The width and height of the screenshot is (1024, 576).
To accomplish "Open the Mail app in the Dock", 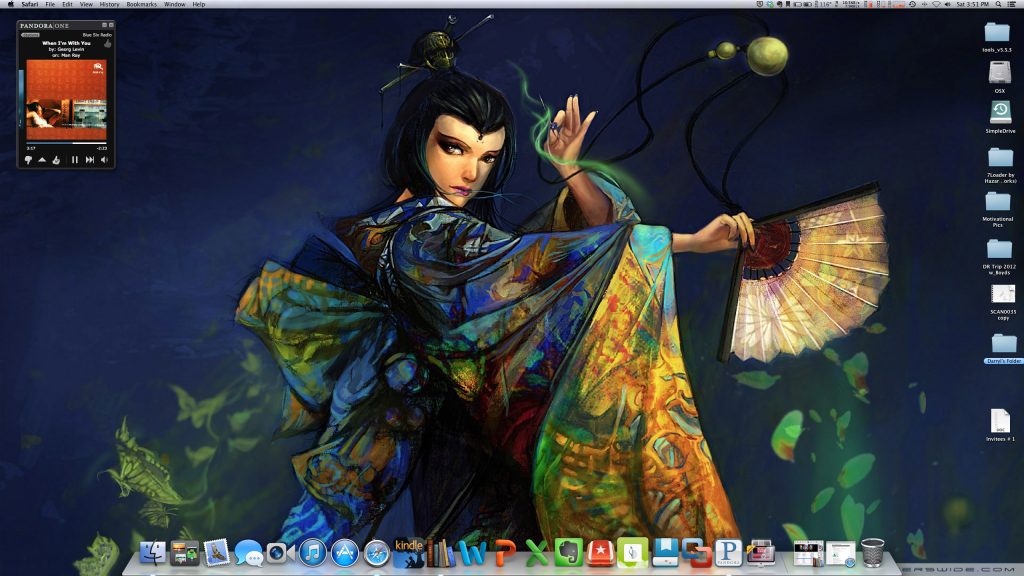I will click(217, 553).
